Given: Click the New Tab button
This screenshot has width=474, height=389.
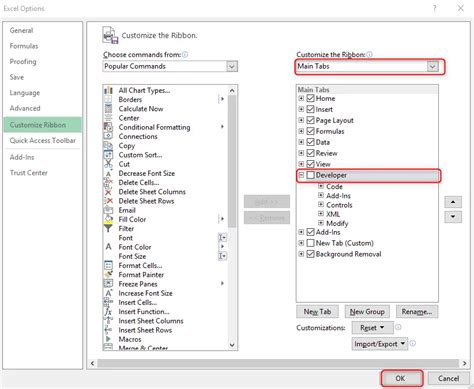Looking at the screenshot, I should [x=317, y=312].
